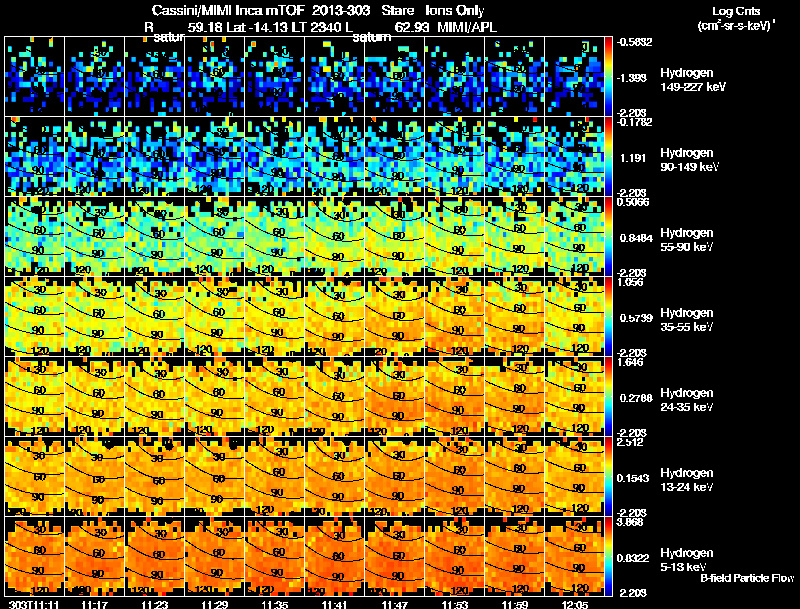Click the Hydrogen 5-13 keV row label

tap(687, 560)
